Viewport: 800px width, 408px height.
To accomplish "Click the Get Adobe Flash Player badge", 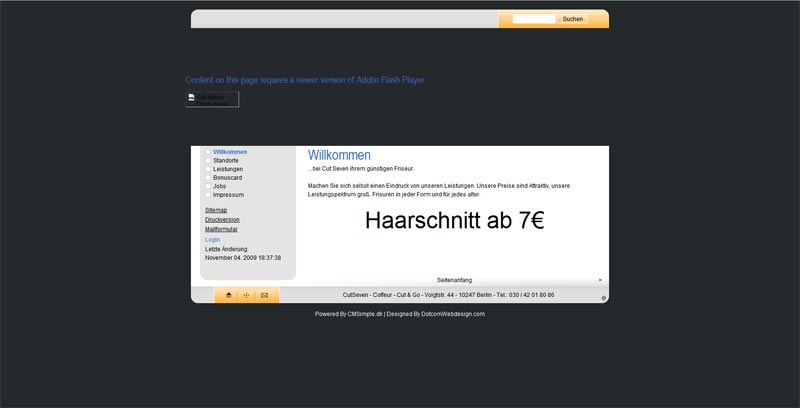I will [212, 99].
